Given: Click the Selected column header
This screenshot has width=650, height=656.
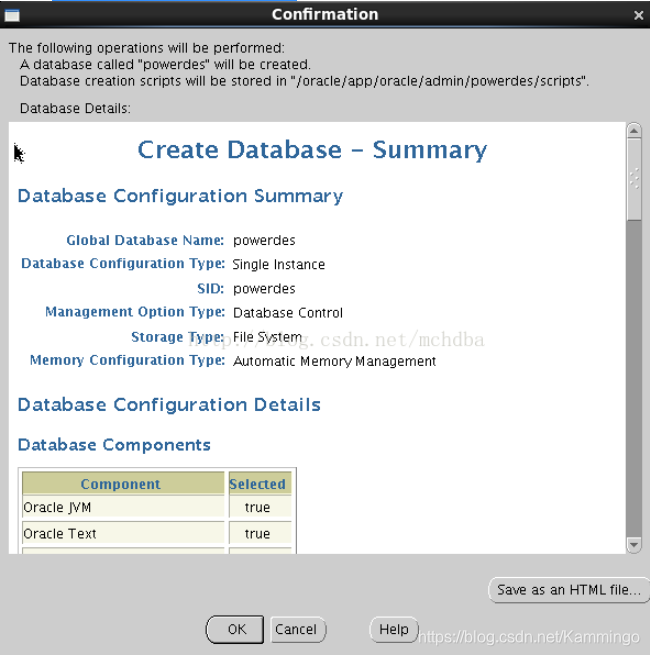Looking at the screenshot, I should (260, 484).
